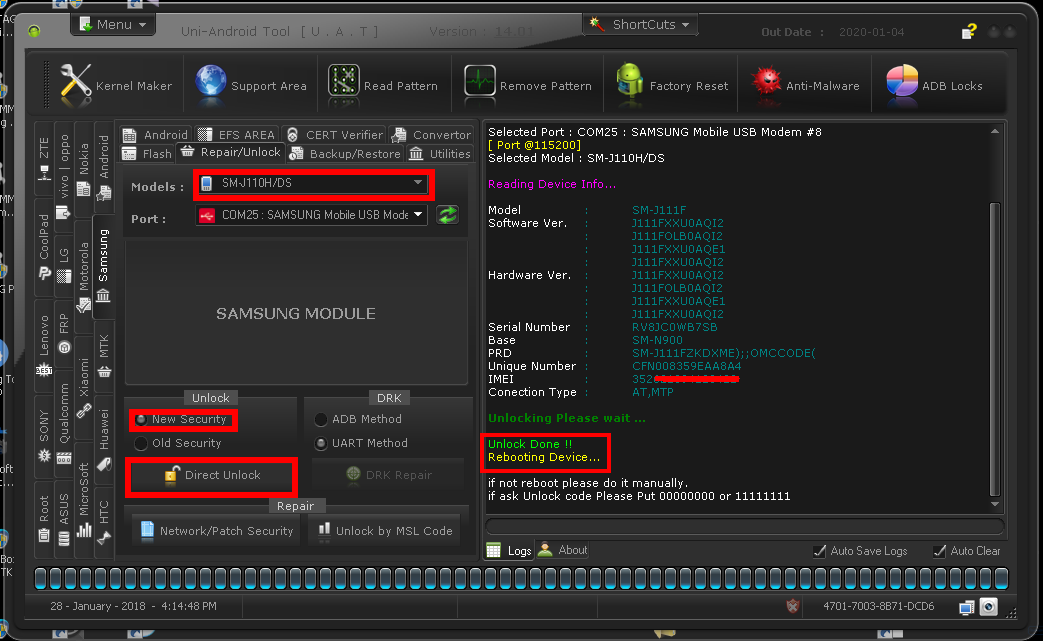
Task: Click Network/Patch Security button
Action: click(x=217, y=531)
